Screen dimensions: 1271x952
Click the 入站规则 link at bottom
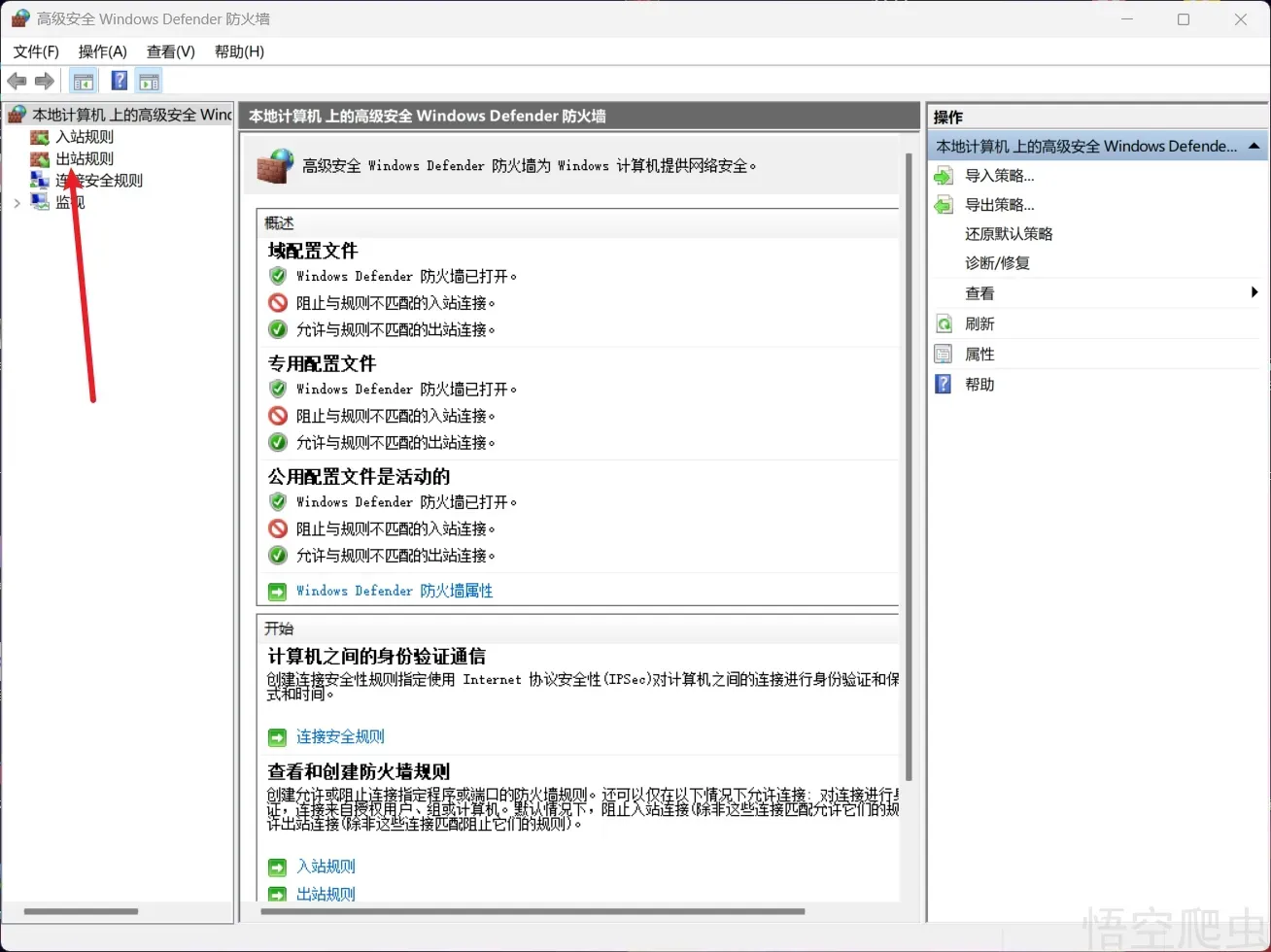(x=326, y=866)
